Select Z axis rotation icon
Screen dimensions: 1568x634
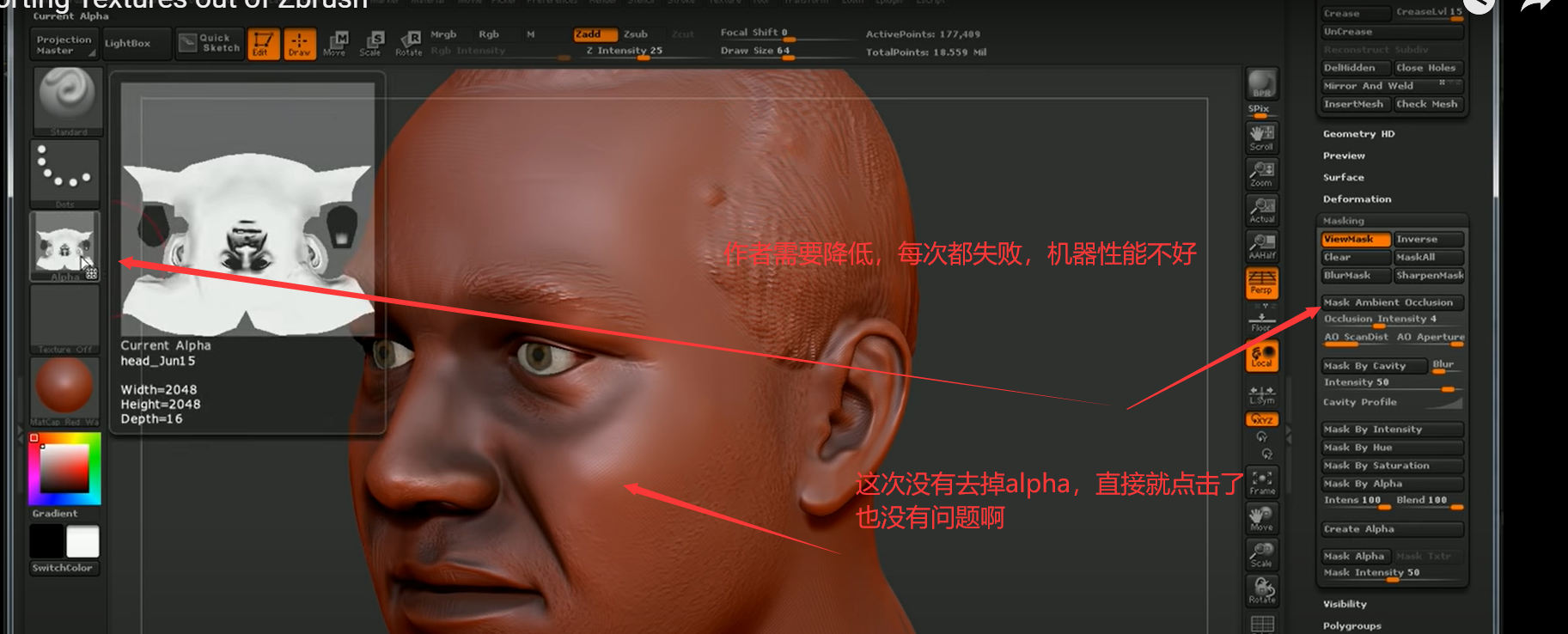click(x=1266, y=454)
